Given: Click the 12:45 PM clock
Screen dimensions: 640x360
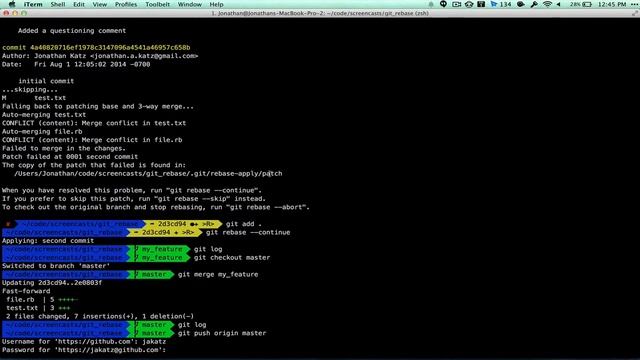Looking at the screenshot, I should click(612, 4).
